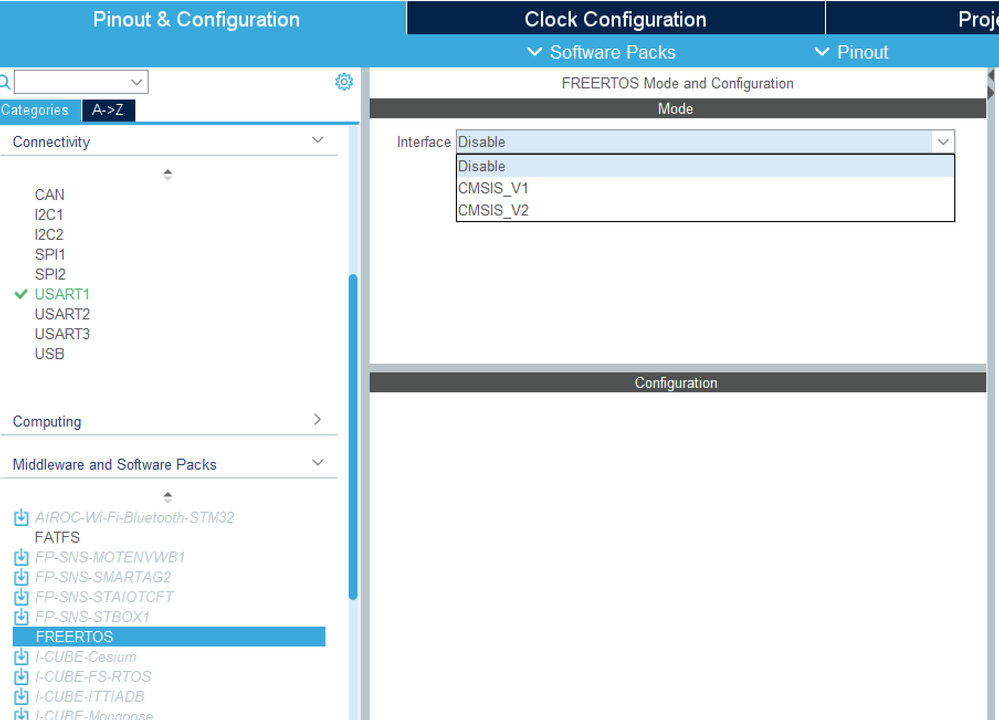The width and height of the screenshot is (999, 720).
Task: Click download icon beside FP-SNS-STBOX1
Action: [x=21, y=616]
